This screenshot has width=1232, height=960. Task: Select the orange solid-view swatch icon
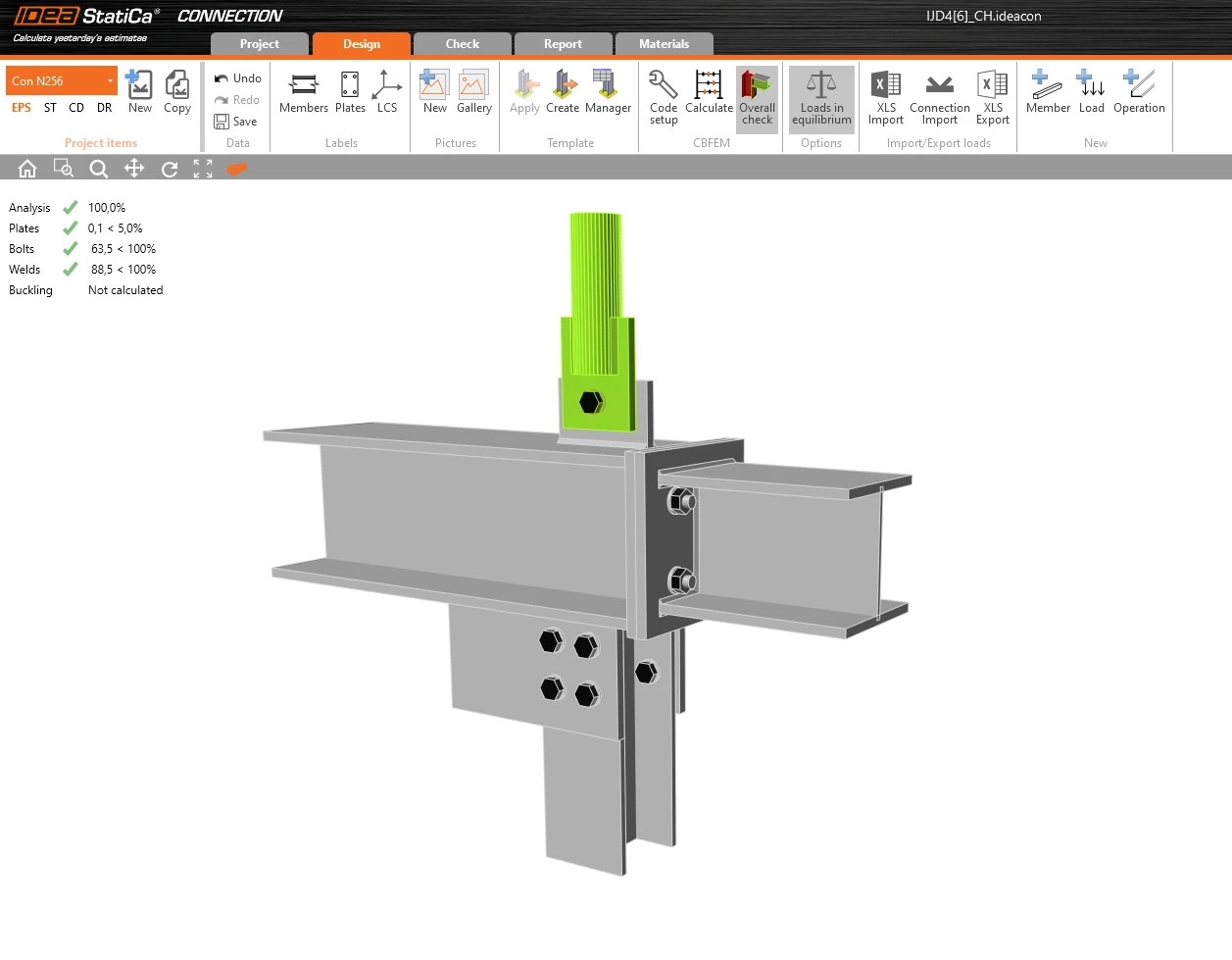[x=236, y=169]
